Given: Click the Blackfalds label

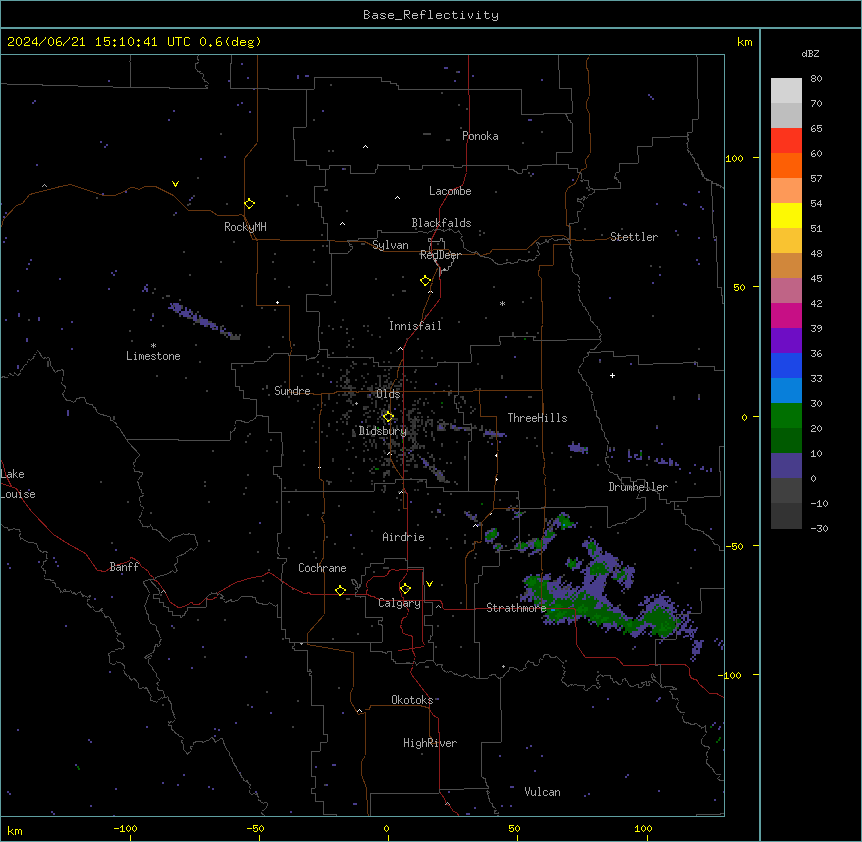Looking at the screenshot, I should click(x=441, y=223).
